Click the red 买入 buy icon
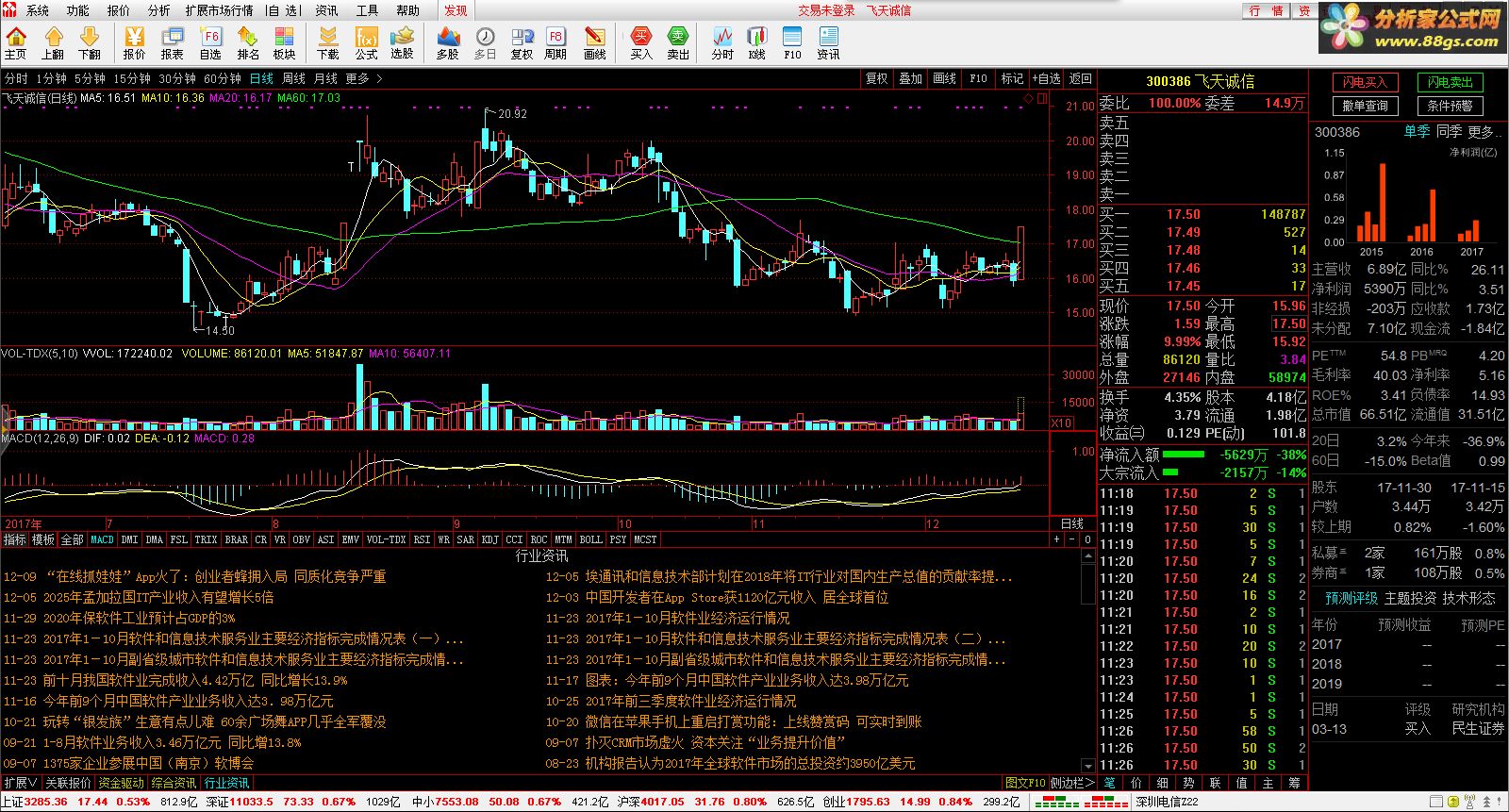The image size is (1509, 812). (x=641, y=43)
